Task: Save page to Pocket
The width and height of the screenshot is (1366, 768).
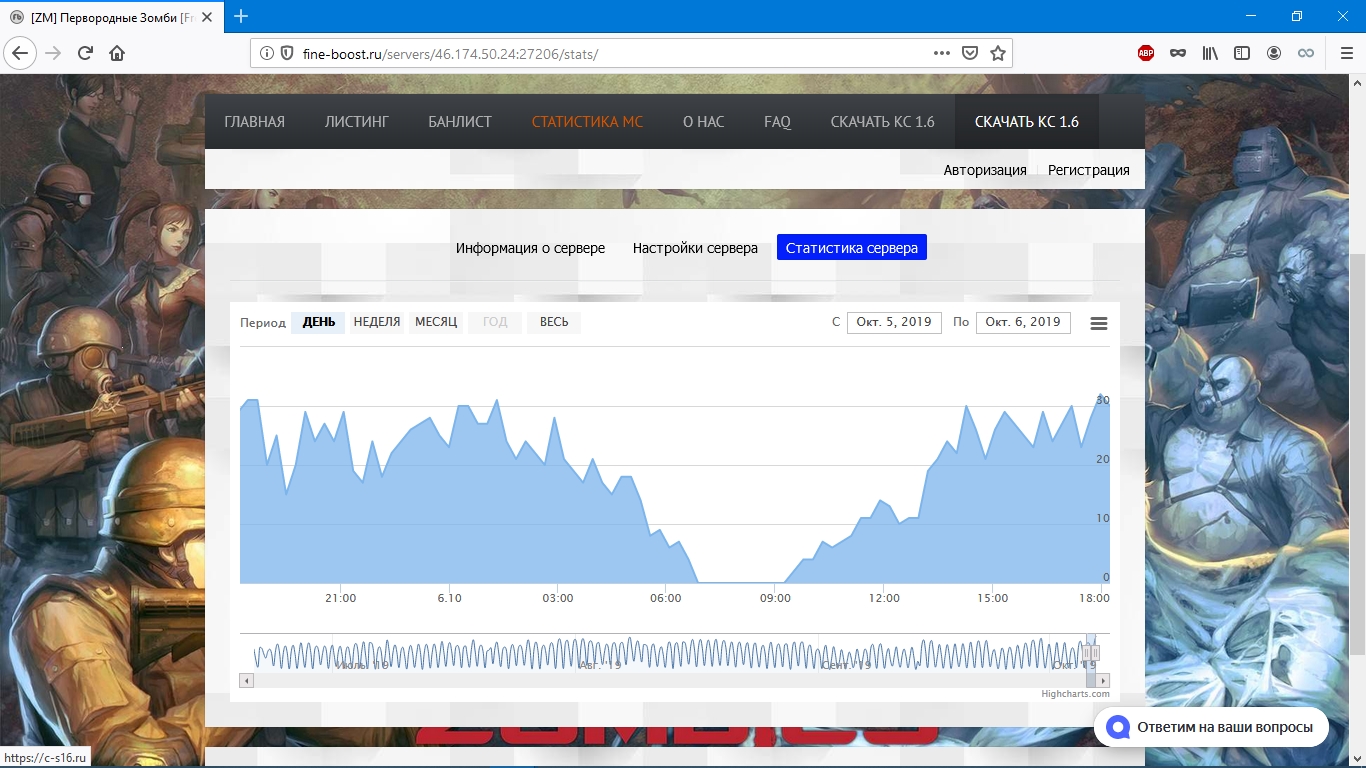Action: pyautogui.click(x=970, y=53)
